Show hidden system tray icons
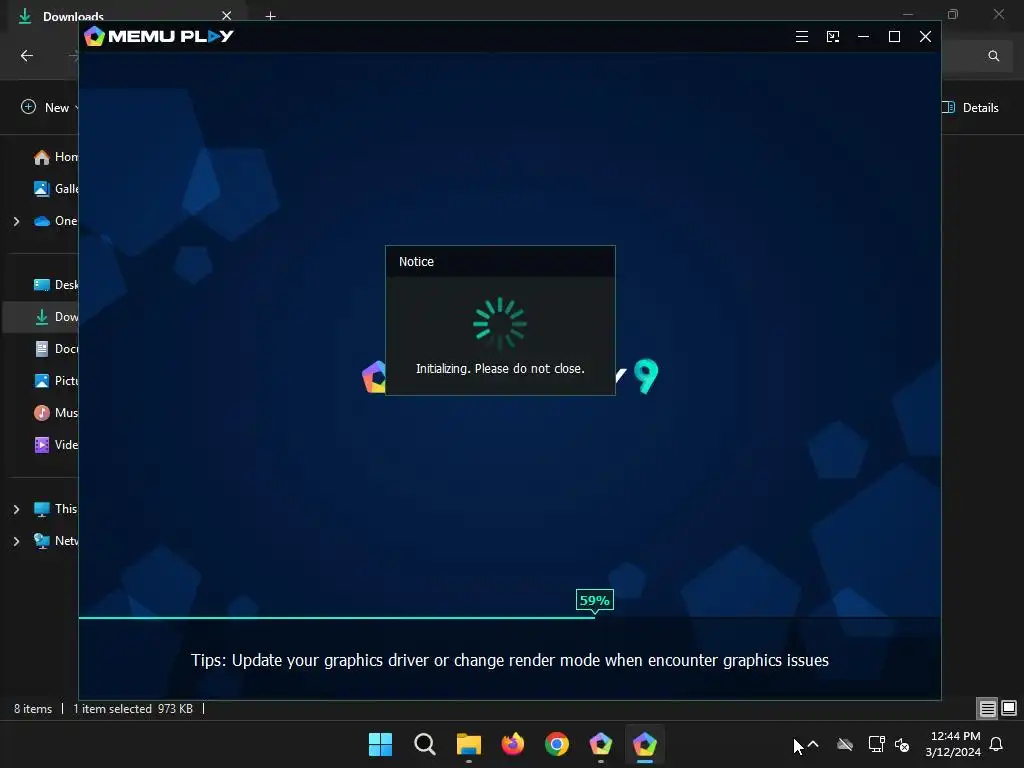This screenshot has height=768, width=1024. click(813, 744)
